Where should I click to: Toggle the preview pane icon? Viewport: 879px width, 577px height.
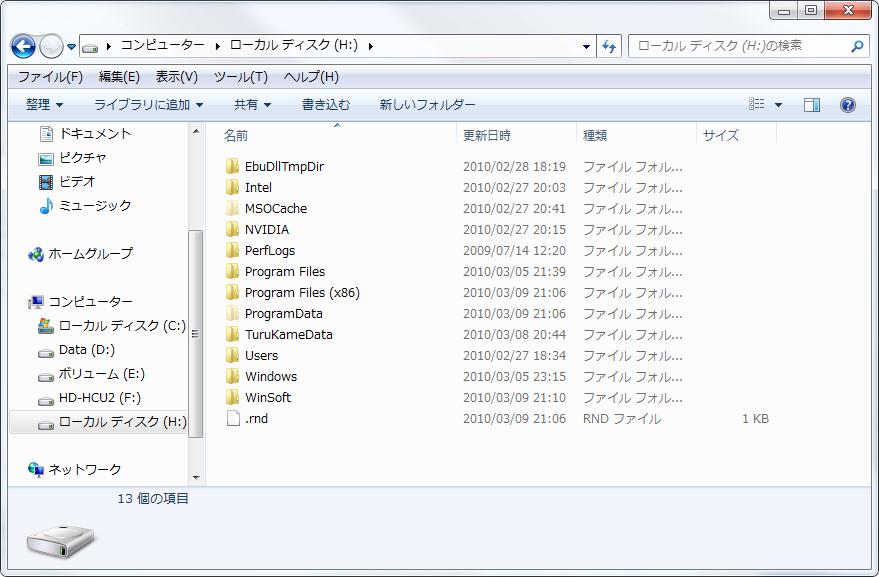812,105
